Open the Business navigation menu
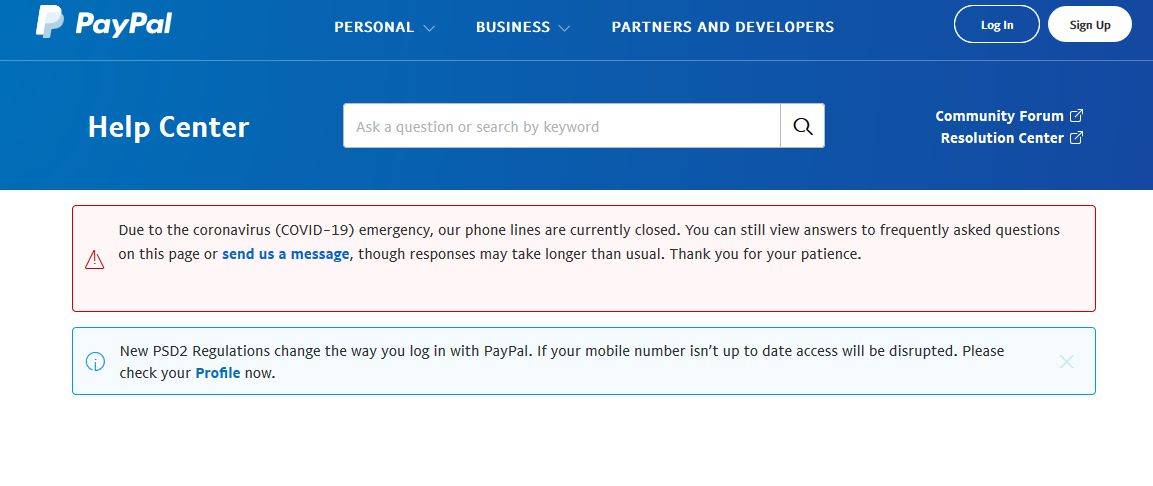Image resolution: width=1153 pixels, height=486 pixels. 513,27
